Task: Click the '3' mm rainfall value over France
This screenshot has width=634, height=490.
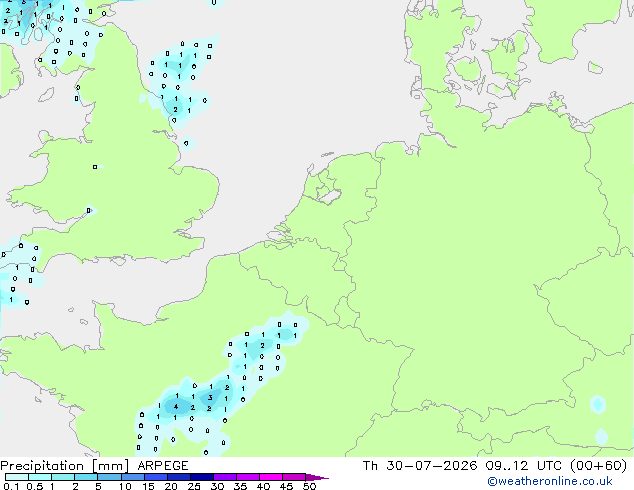Action: pyautogui.click(x=210, y=397)
